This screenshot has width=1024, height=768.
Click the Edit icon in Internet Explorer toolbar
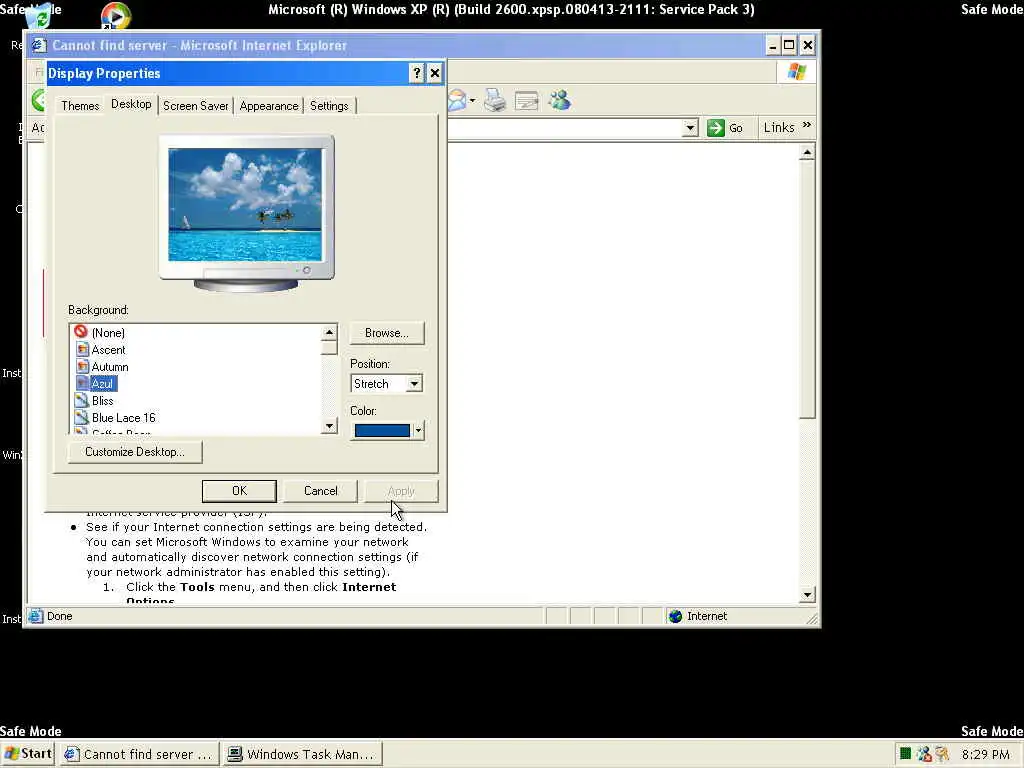(x=526, y=101)
